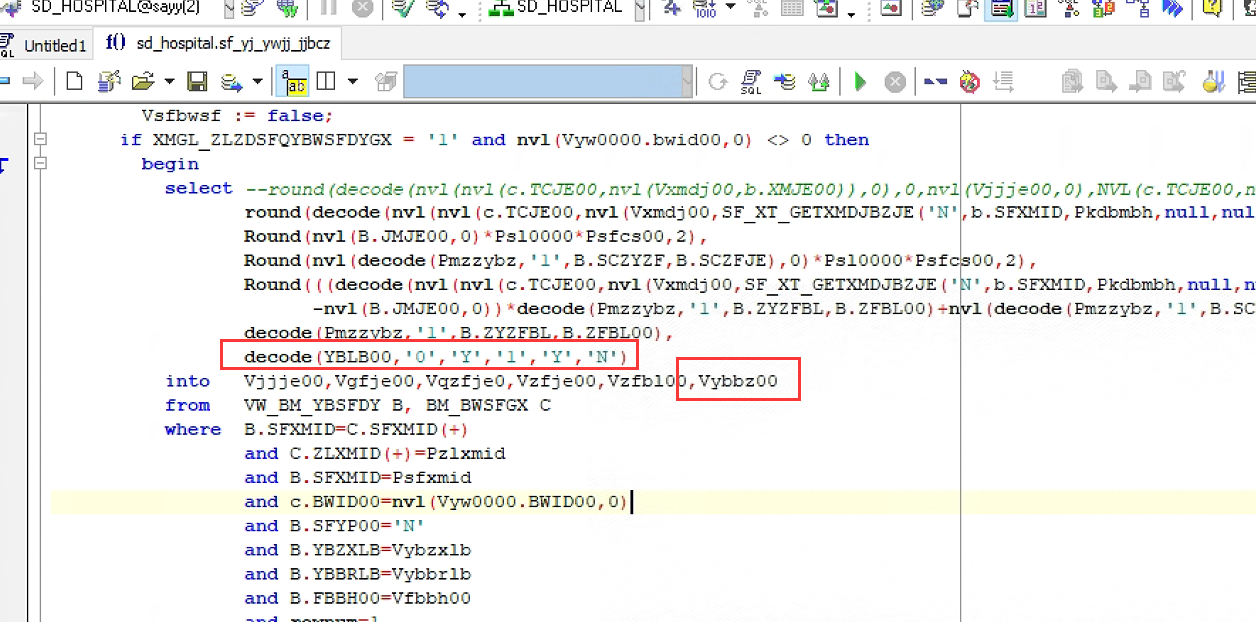Click the gray list-lines icon after the bug
This screenshot has width=1256, height=622.
[1003, 81]
